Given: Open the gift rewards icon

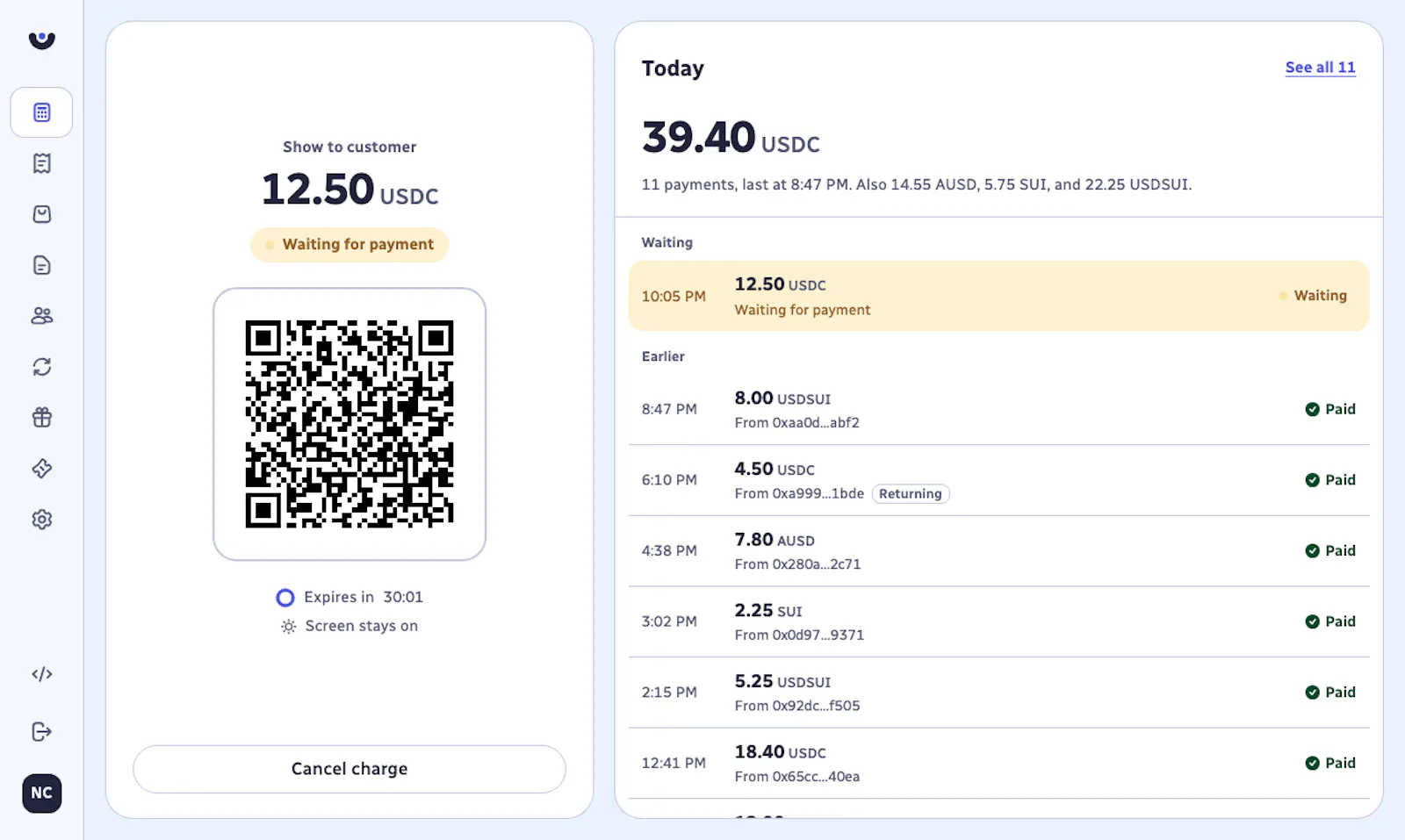Looking at the screenshot, I should point(41,418).
